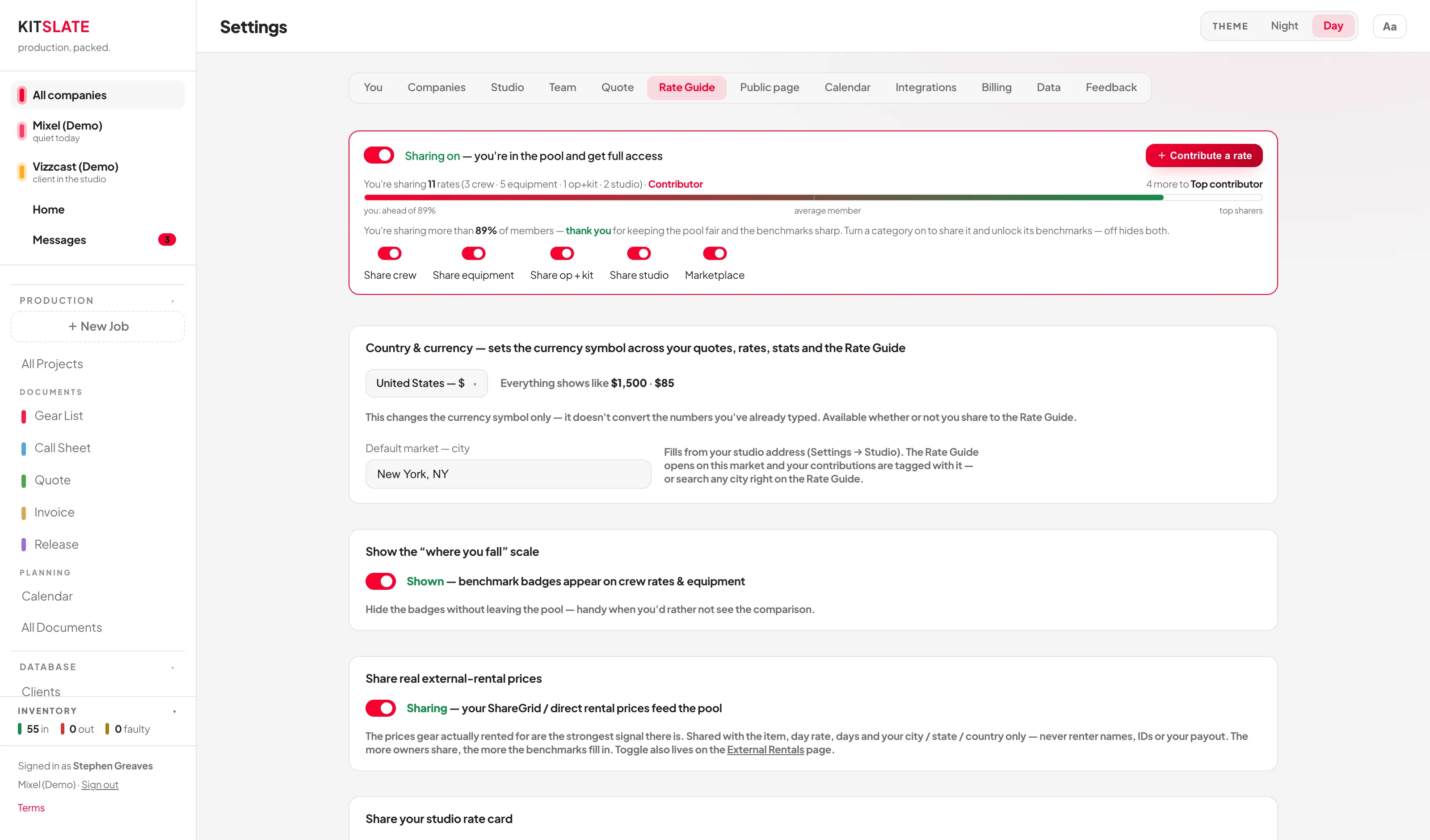Click the + New Job button
The image size is (1430, 840).
click(98, 326)
